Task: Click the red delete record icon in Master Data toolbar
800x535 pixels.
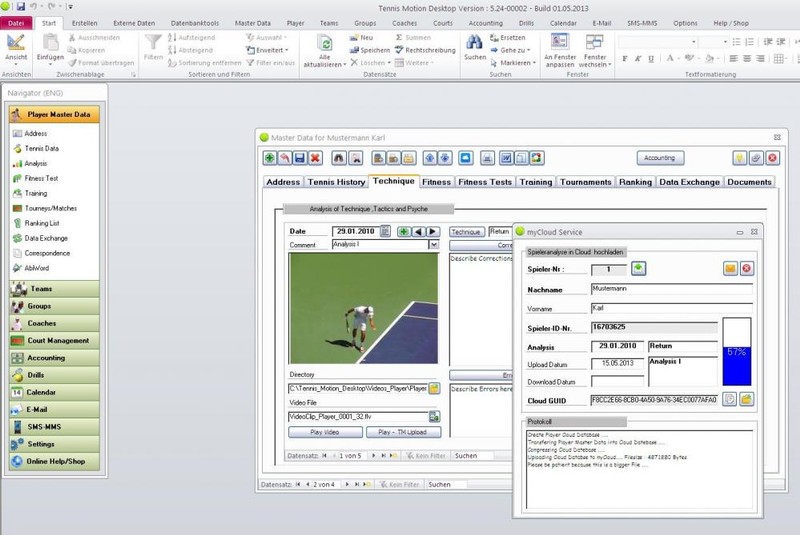Action: click(x=315, y=158)
